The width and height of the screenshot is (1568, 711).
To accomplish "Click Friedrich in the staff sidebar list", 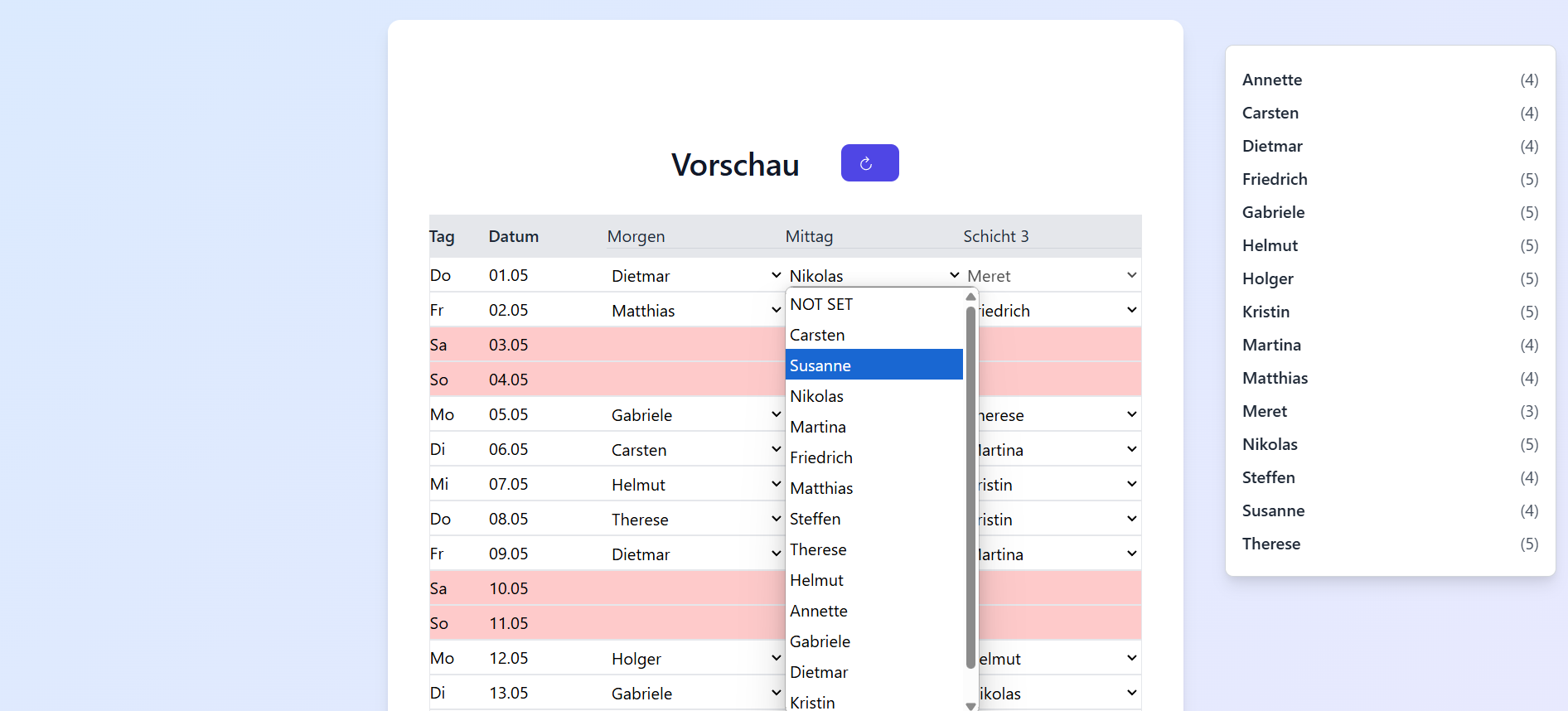I will point(1274,179).
